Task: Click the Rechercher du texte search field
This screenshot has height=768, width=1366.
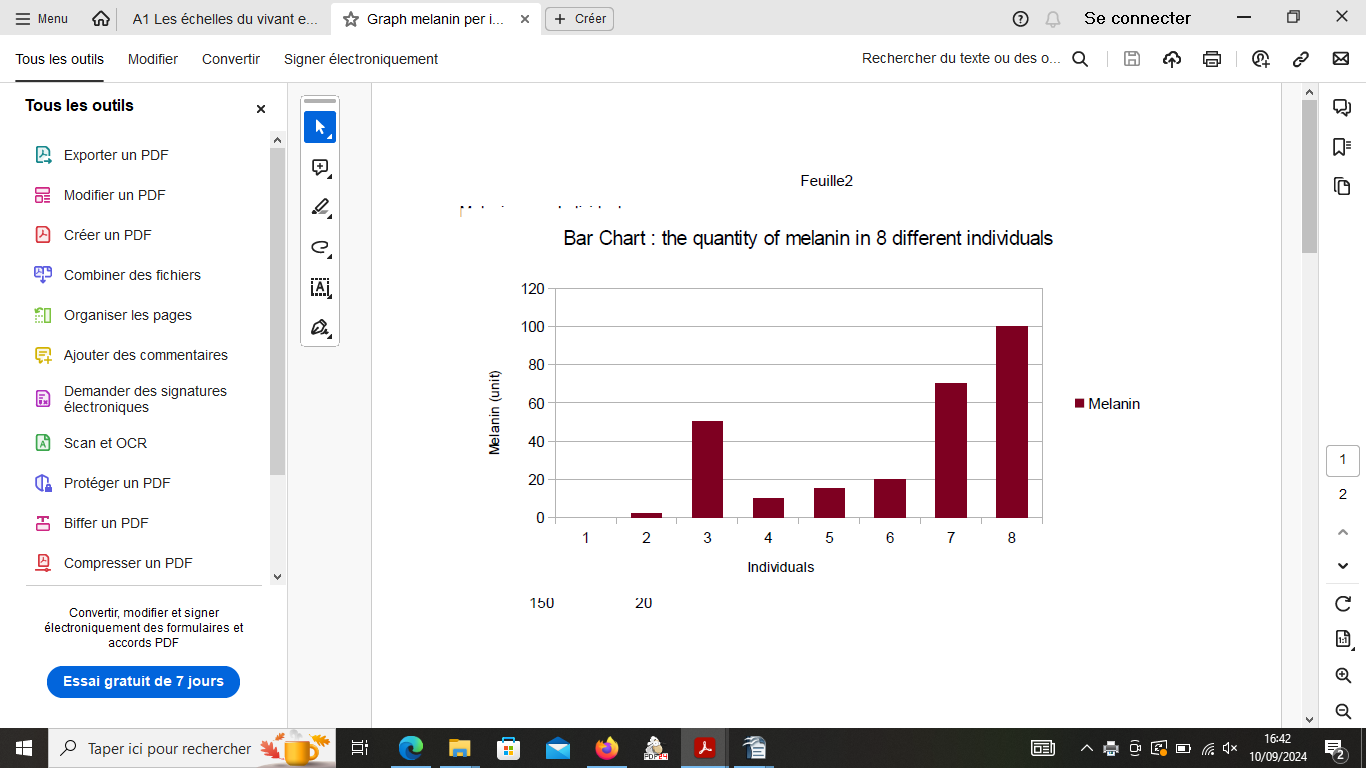Action: 961,59
